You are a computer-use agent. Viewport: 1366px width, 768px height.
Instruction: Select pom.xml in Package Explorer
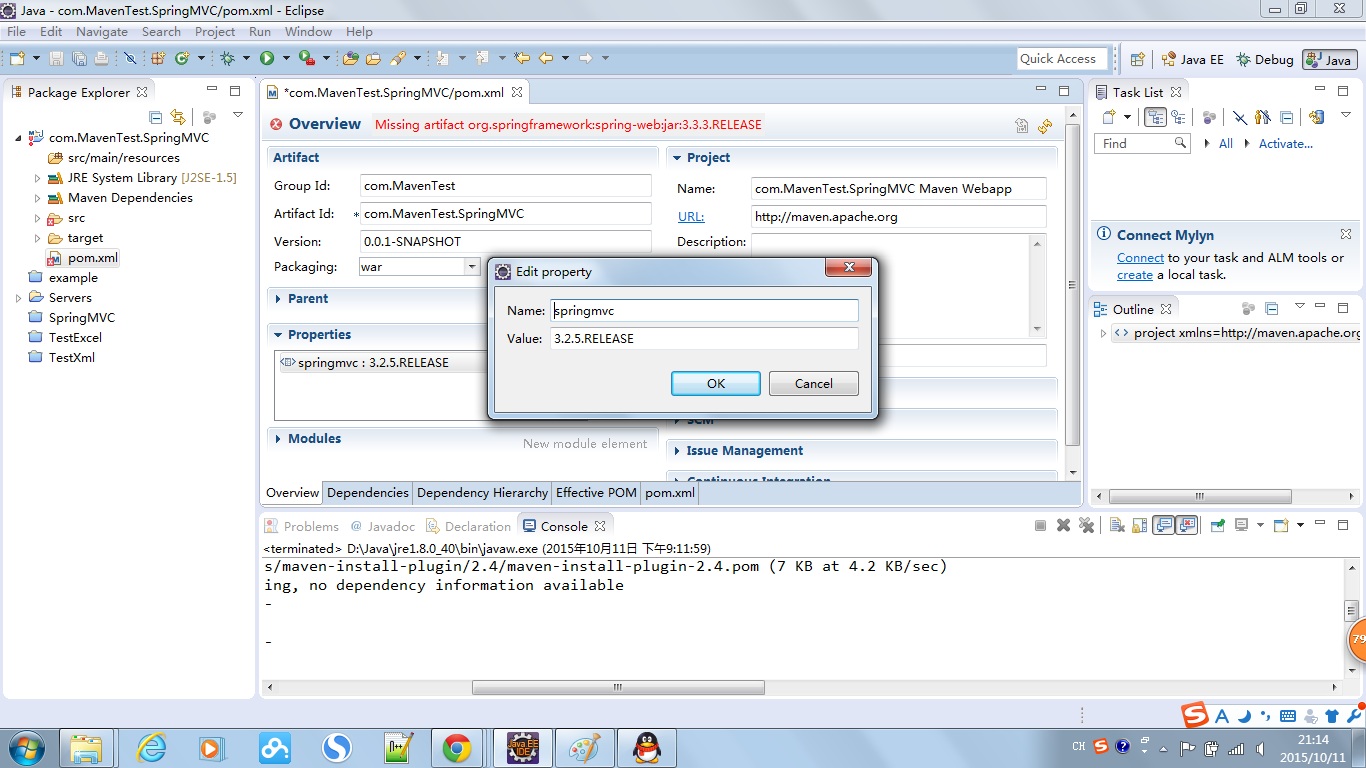tap(93, 257)
